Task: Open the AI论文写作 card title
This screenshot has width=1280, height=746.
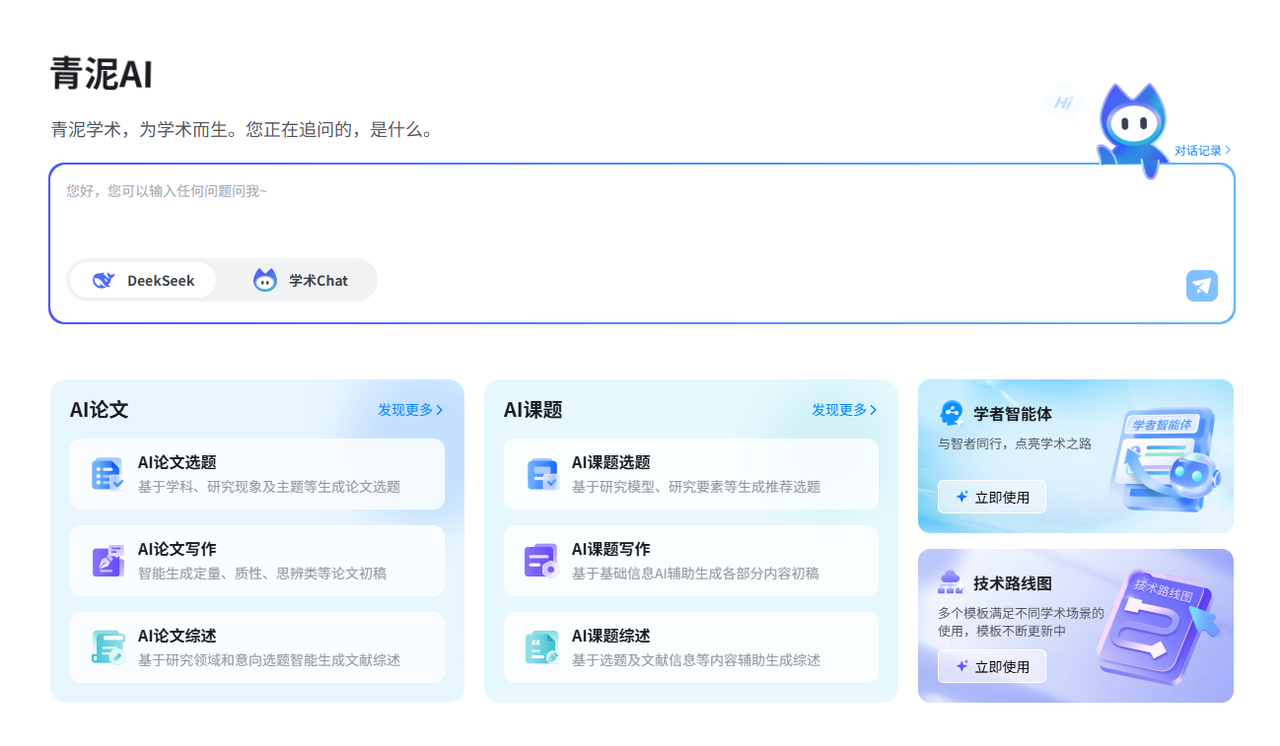Action: (177, 549)
